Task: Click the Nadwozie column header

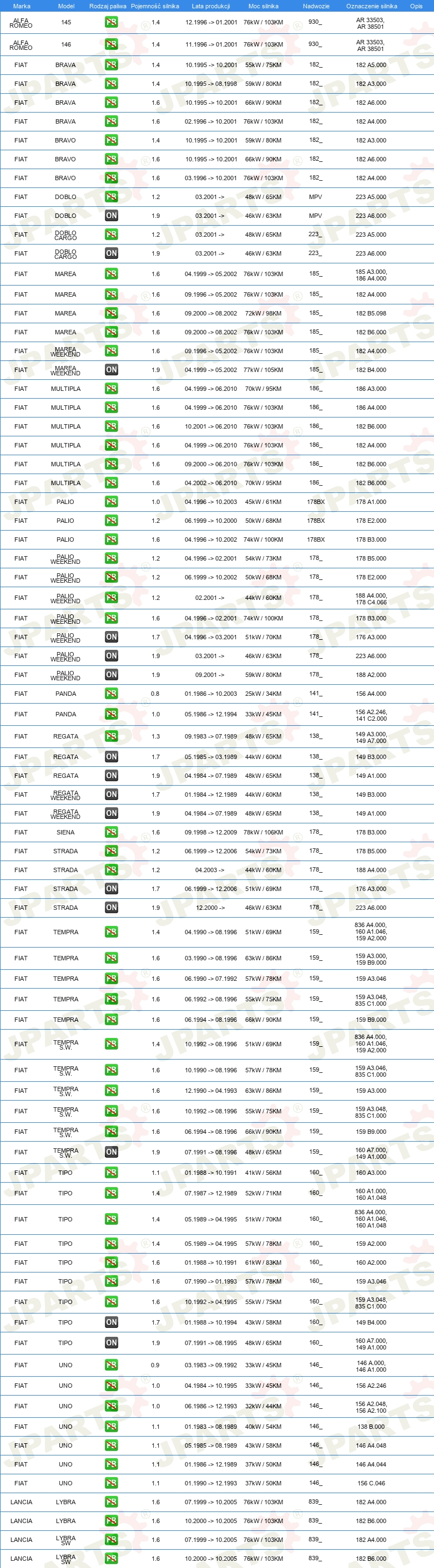Action: click(316, 6)
